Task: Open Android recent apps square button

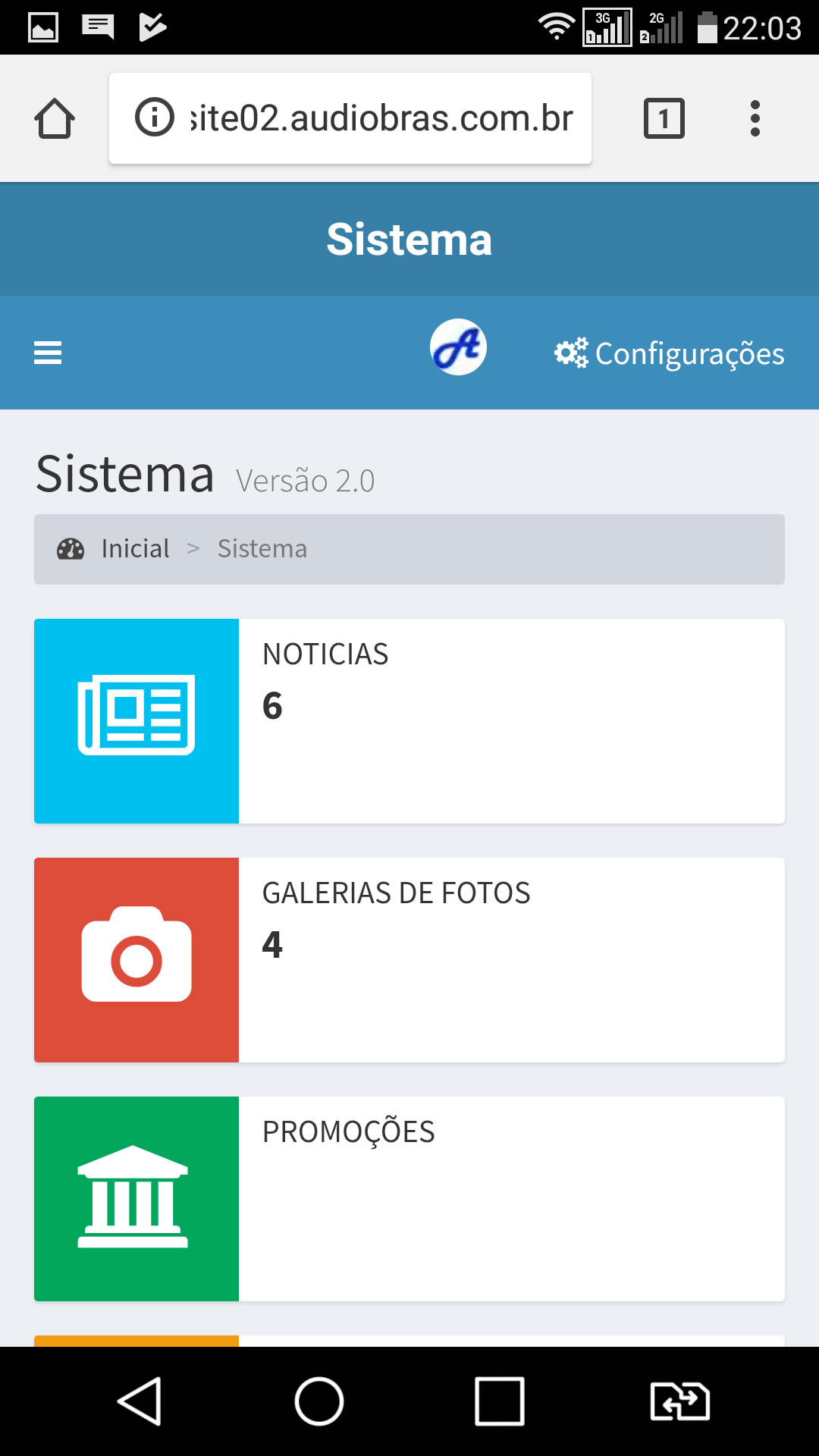Action: point(500,1401)
